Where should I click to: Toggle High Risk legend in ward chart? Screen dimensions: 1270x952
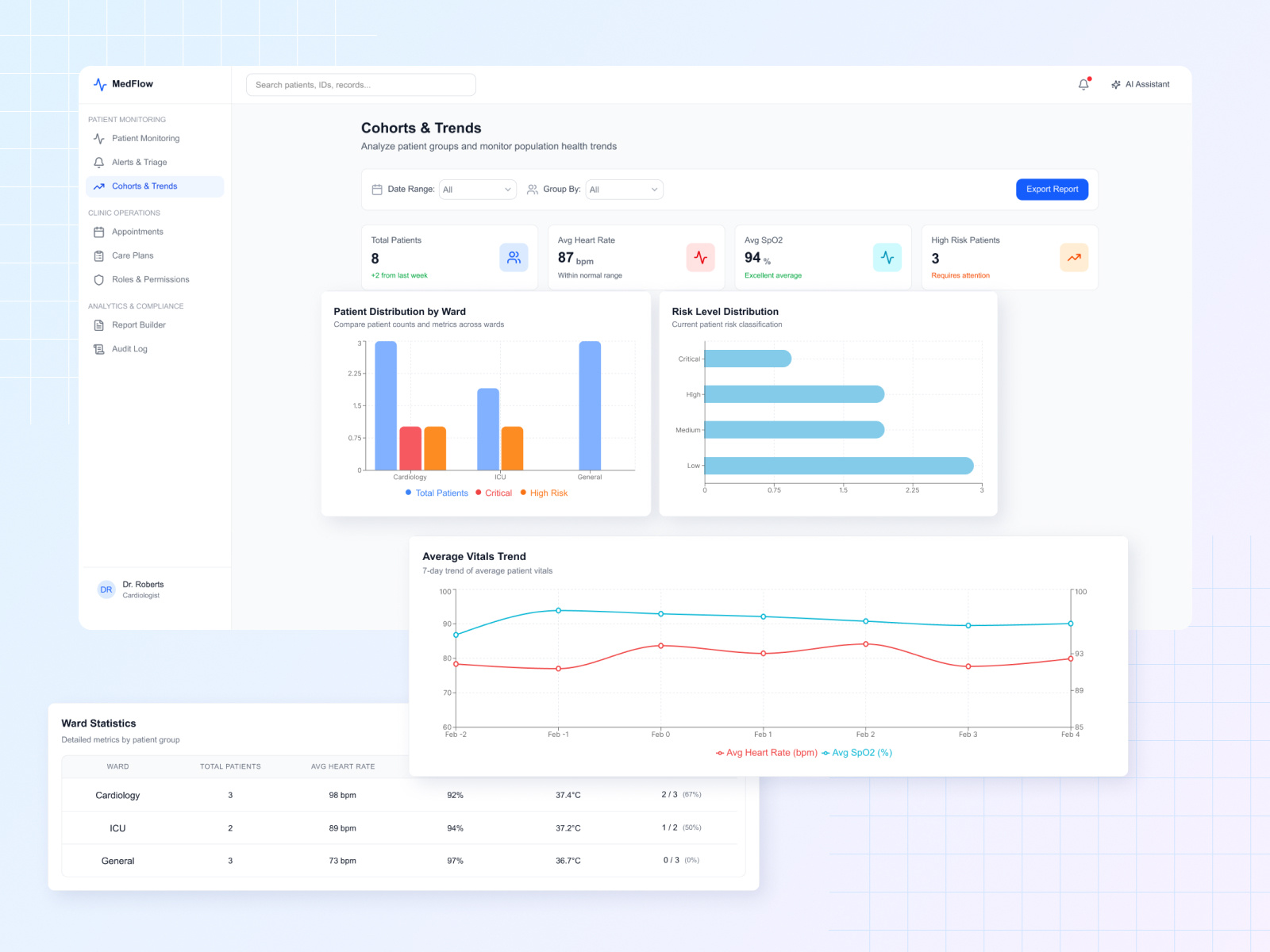(x=544, y=493)
